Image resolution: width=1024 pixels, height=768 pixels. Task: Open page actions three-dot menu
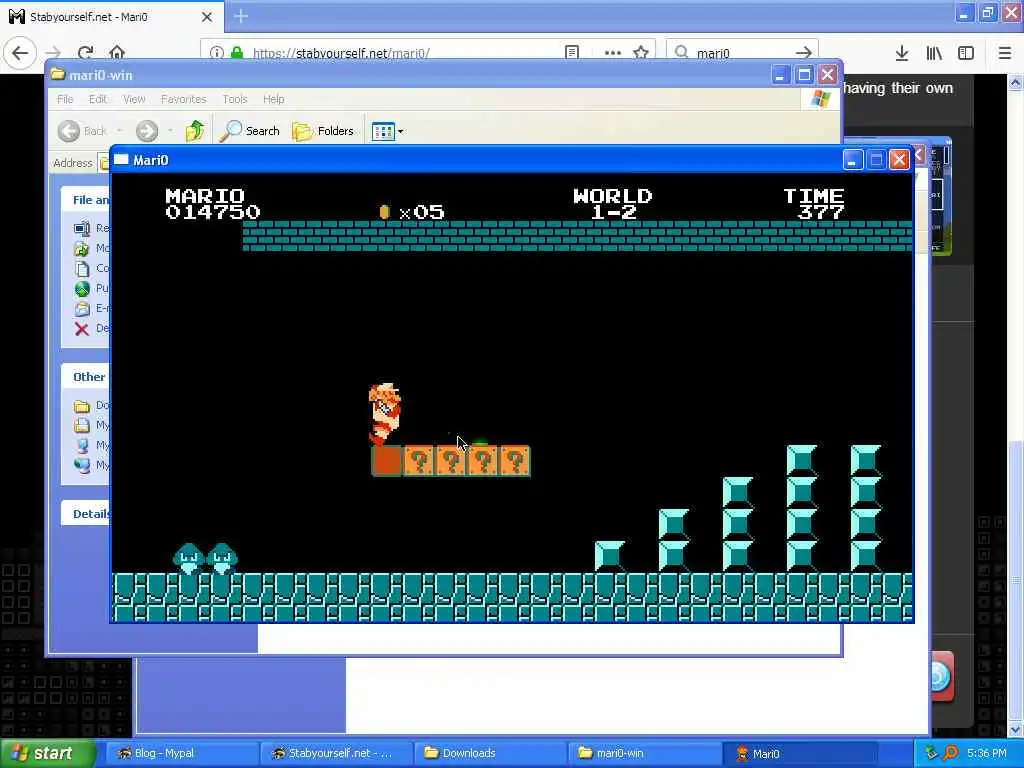[613, 53]
